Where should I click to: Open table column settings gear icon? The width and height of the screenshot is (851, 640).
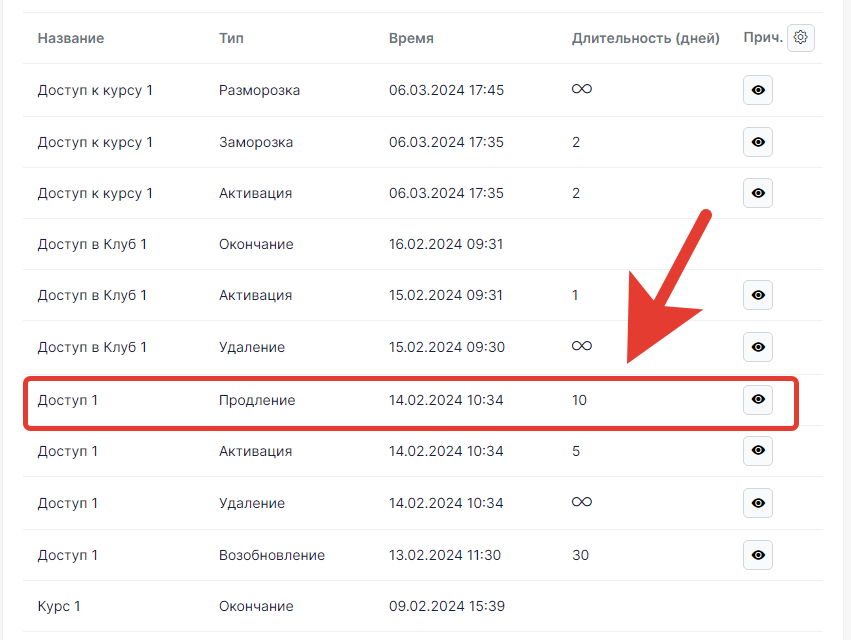click(801, 38)
